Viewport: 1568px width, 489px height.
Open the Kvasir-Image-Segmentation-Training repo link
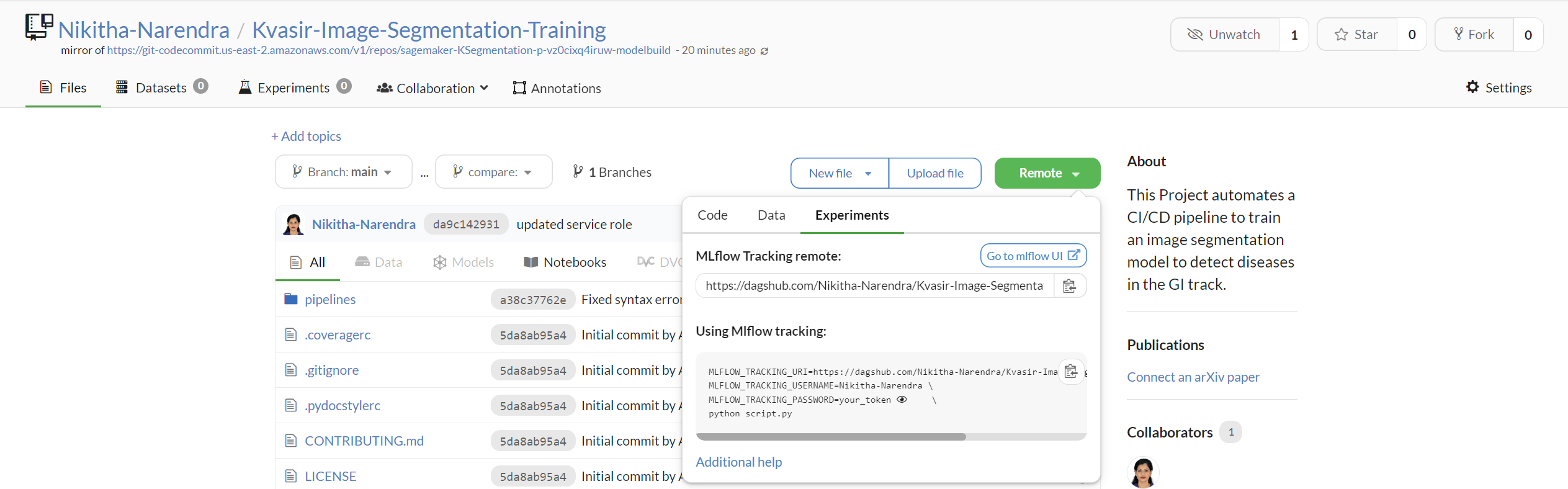(x=429, y=30)
